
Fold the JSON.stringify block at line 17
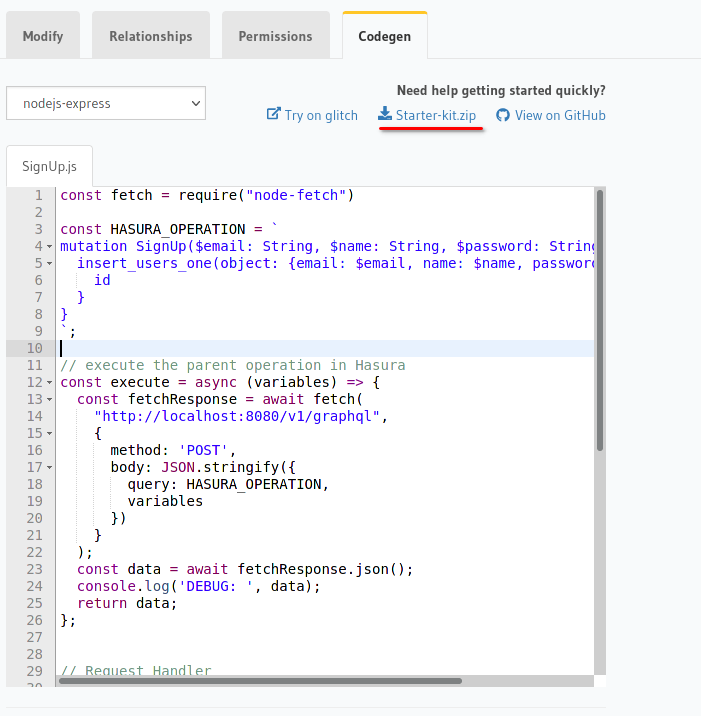50,468
